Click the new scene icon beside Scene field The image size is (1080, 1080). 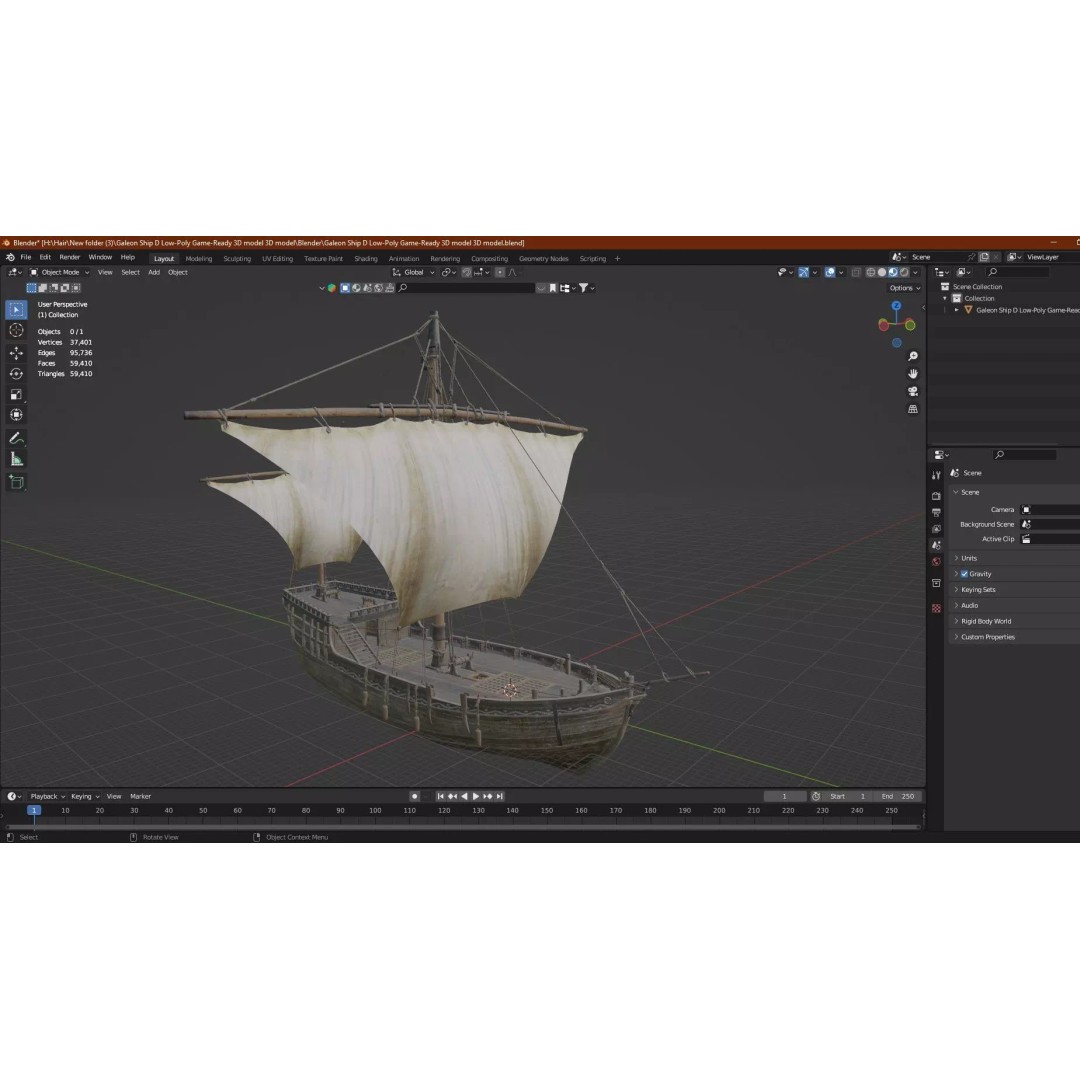click(x=984, y=257)
